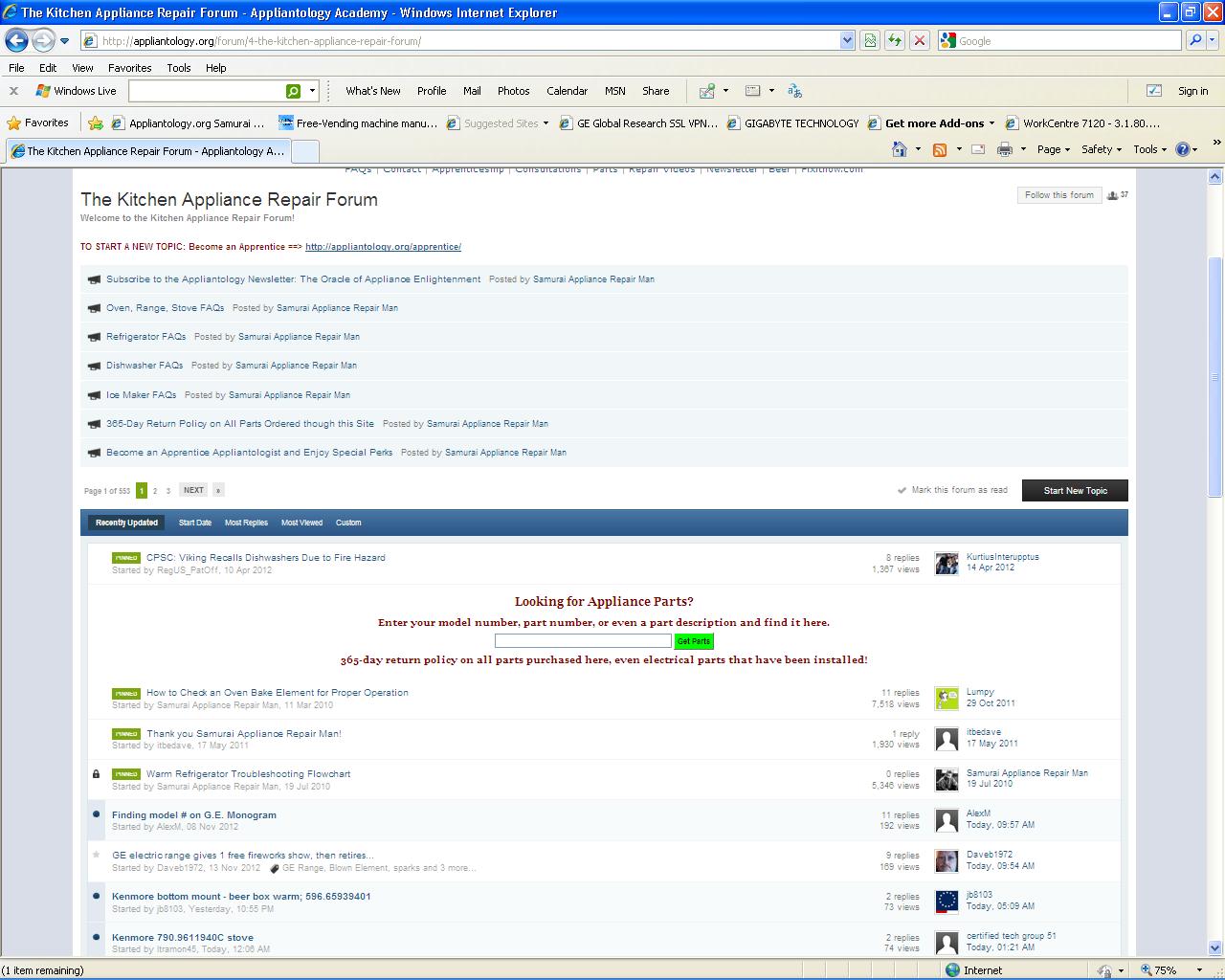This screenshot has width=1225, height=980.
Task: Open the appliantology.org/apprentice link
Action: point(383,247)
